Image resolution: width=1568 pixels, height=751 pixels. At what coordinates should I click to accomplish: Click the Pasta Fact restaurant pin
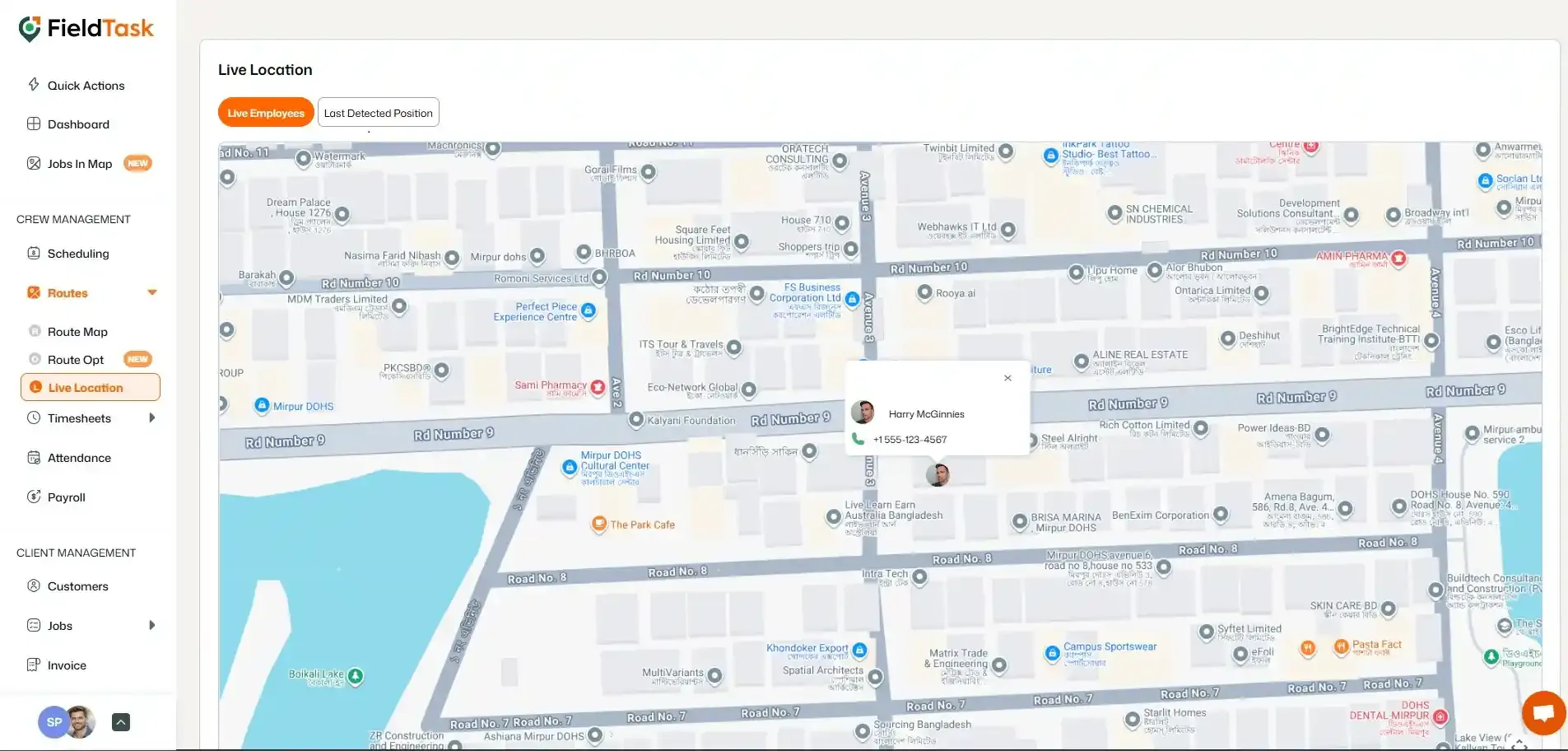tap(1341, 647)
